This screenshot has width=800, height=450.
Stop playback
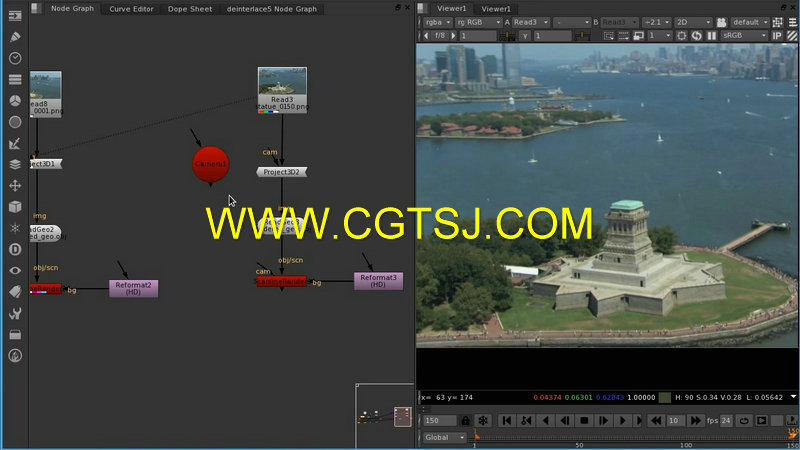584,421
